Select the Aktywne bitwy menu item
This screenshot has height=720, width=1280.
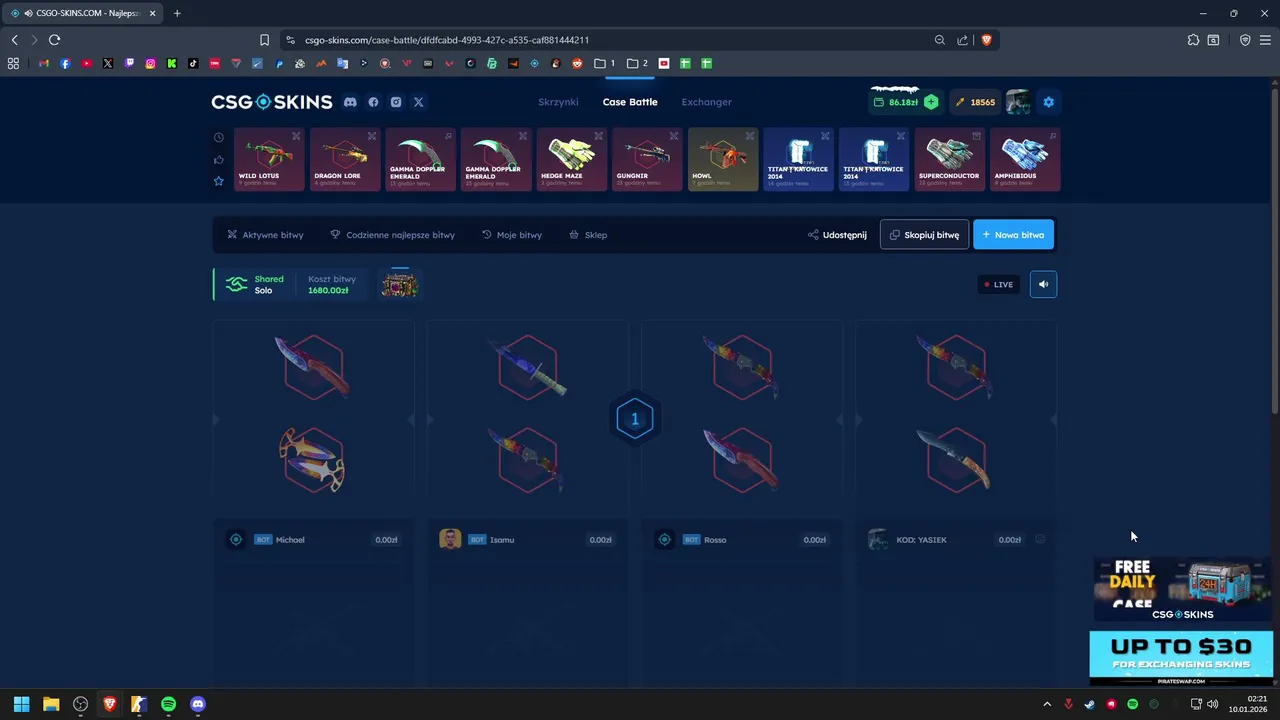coord(265,235)
